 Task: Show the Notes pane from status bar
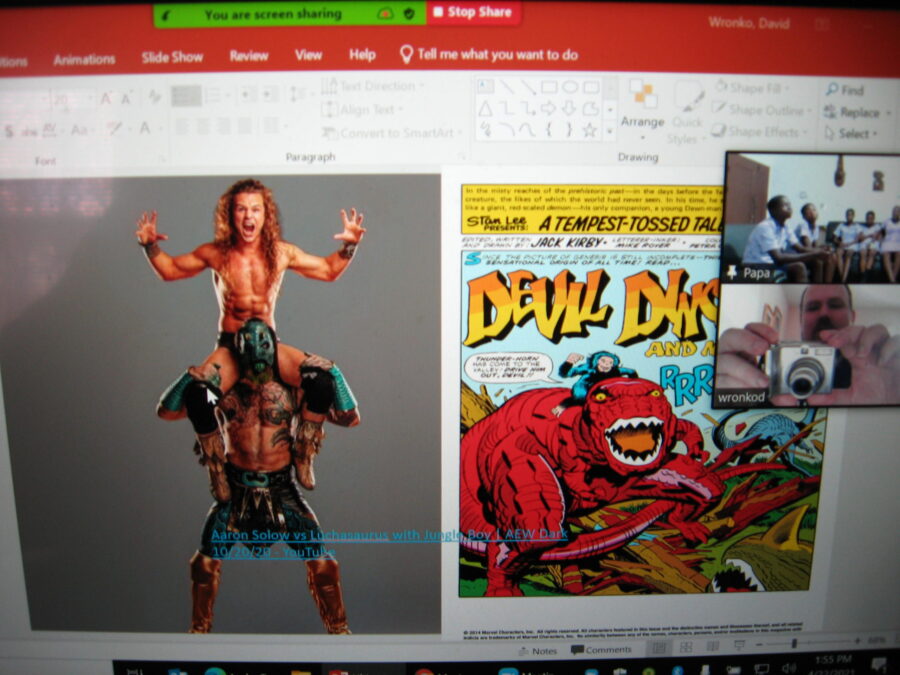pos(537,651)
